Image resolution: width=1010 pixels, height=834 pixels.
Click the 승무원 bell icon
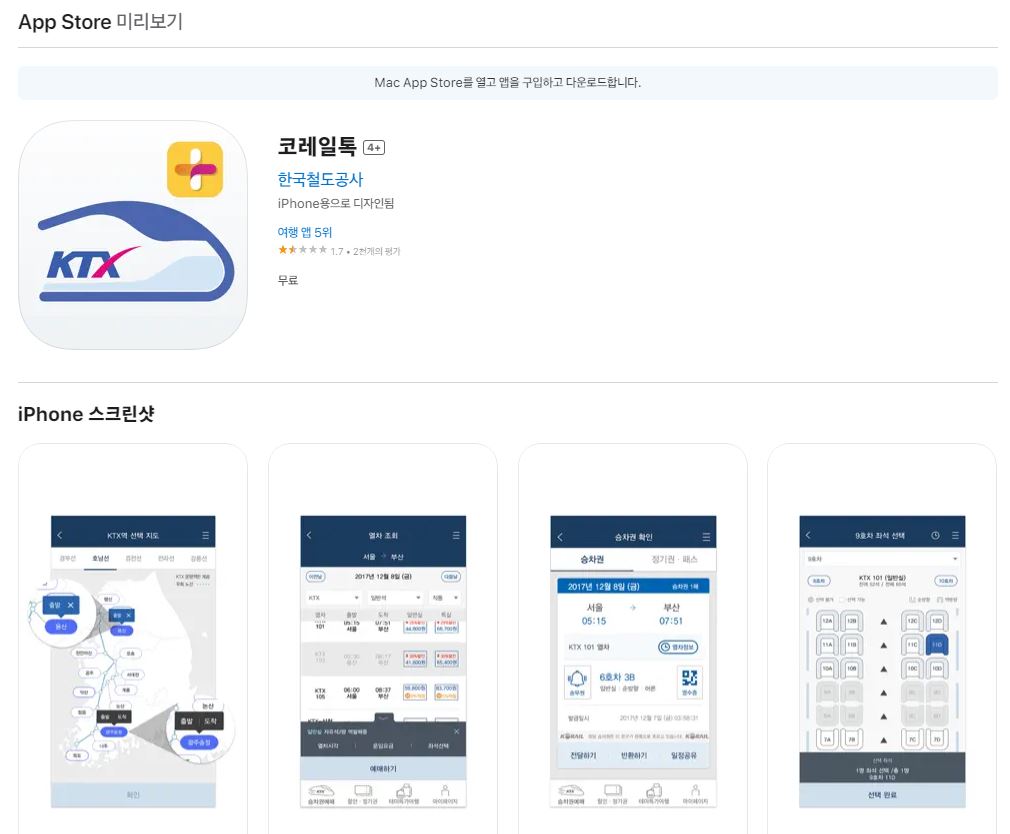click(577, 682)
